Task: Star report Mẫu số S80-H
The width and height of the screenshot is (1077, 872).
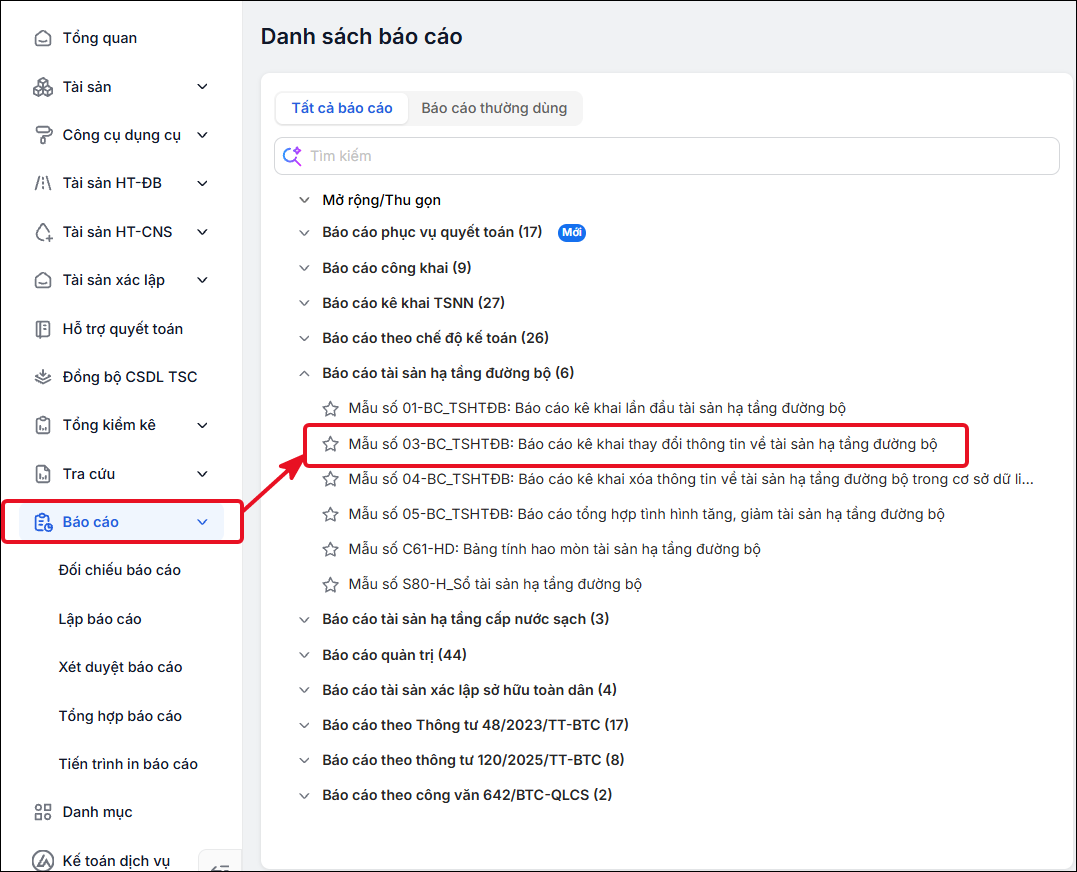Action: point(330,584)
